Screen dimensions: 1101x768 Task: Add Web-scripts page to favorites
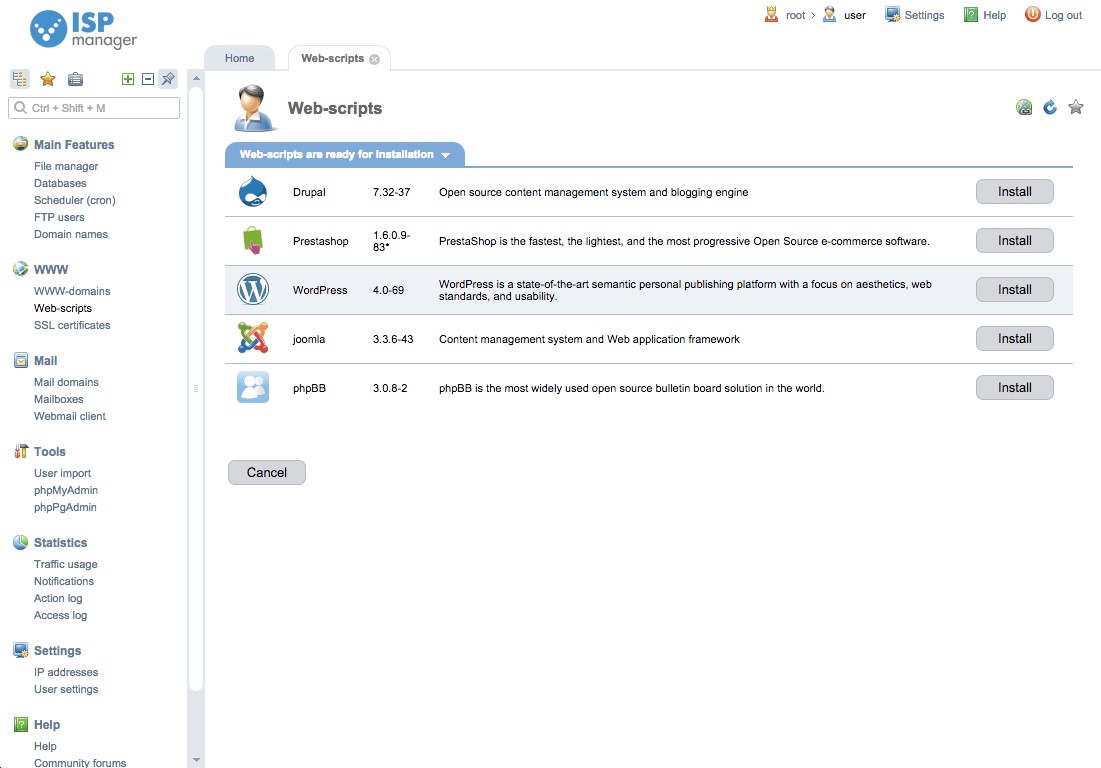coord(1075,106)
